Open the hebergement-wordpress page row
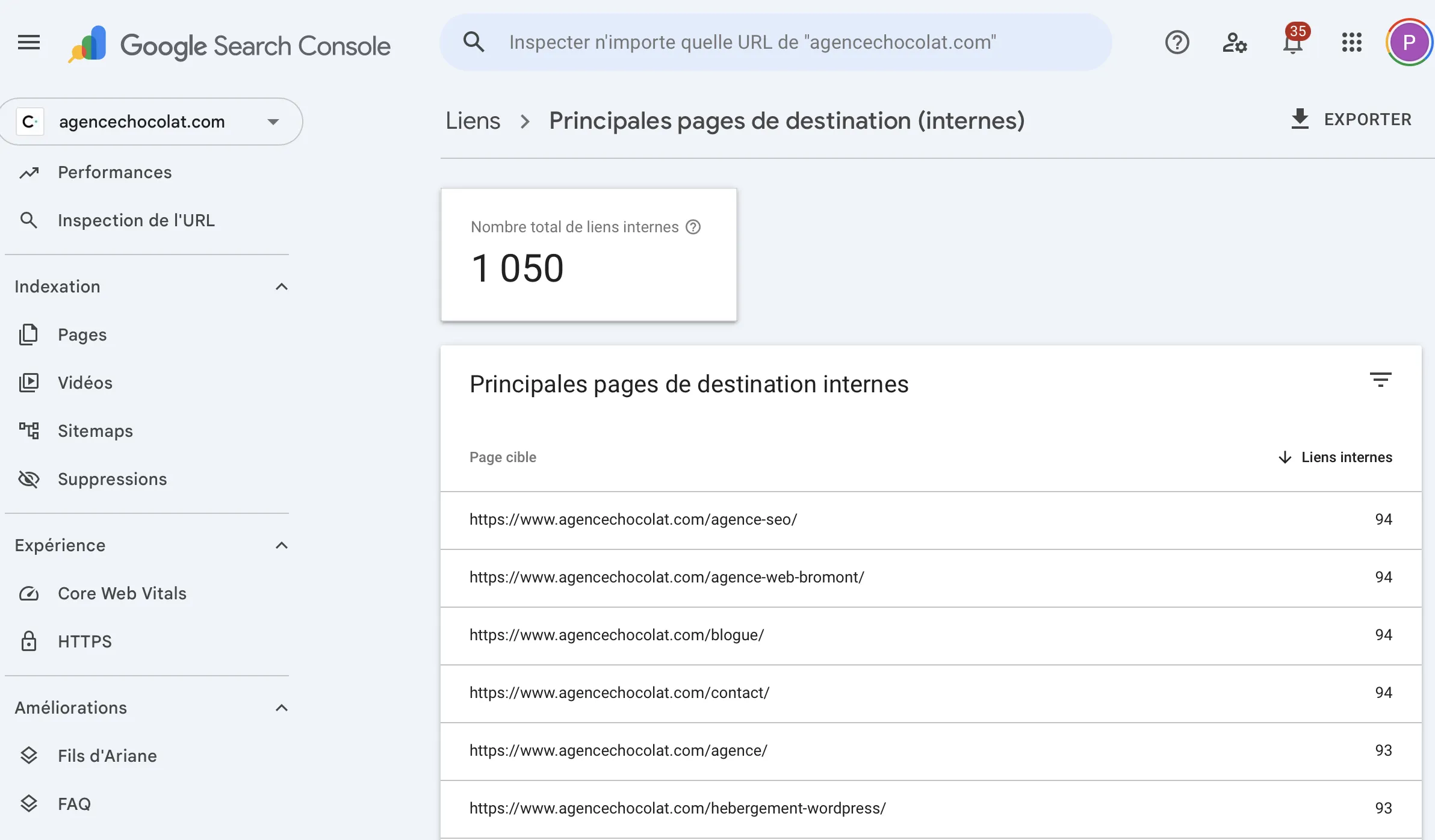Viewport: 1435px width, 840px height. coord(931,809)
